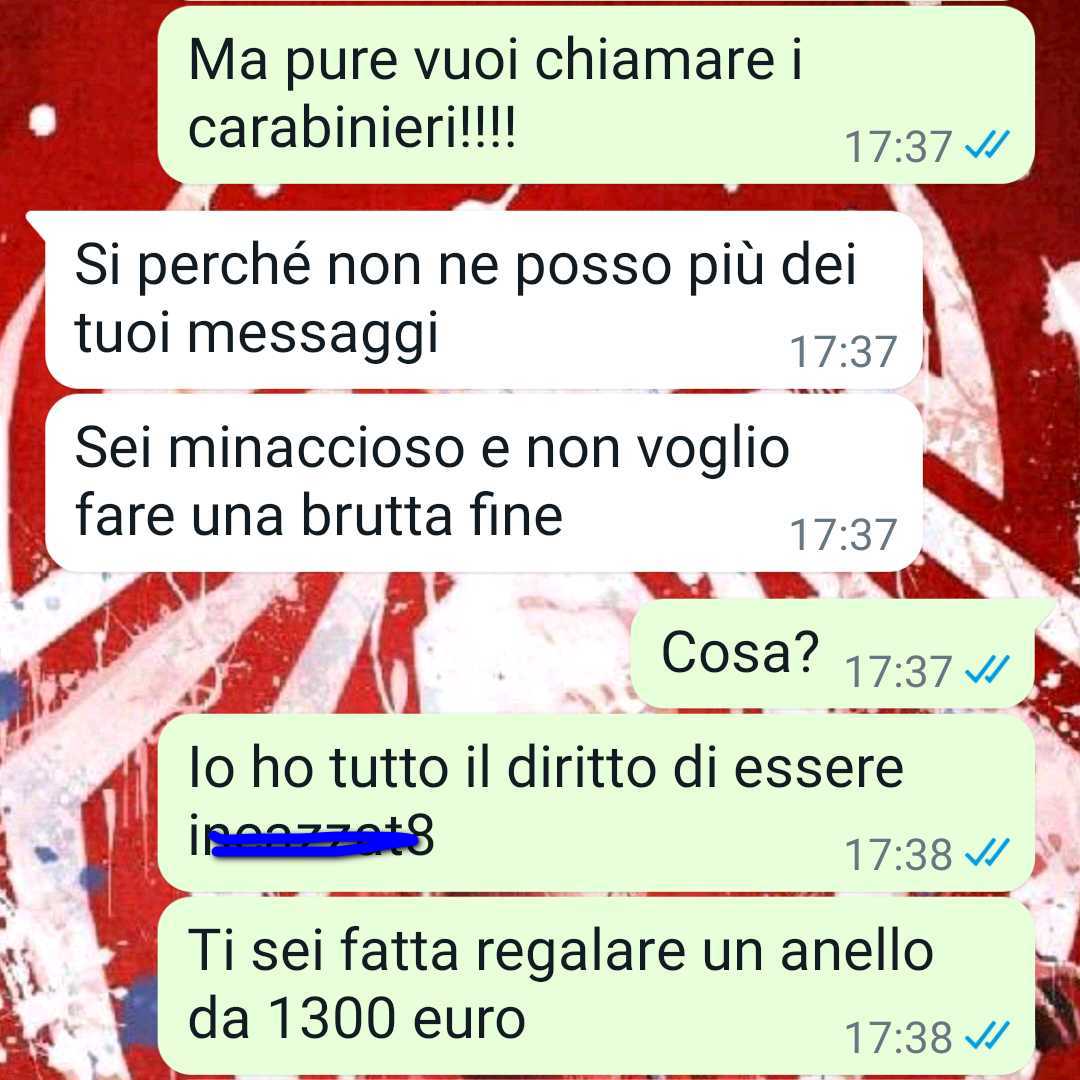Image resolution: width=1080 pixels, height=1080 pixels.
Task: Click the 17:37 timestamp on carabinieri message
Action: 898,147
